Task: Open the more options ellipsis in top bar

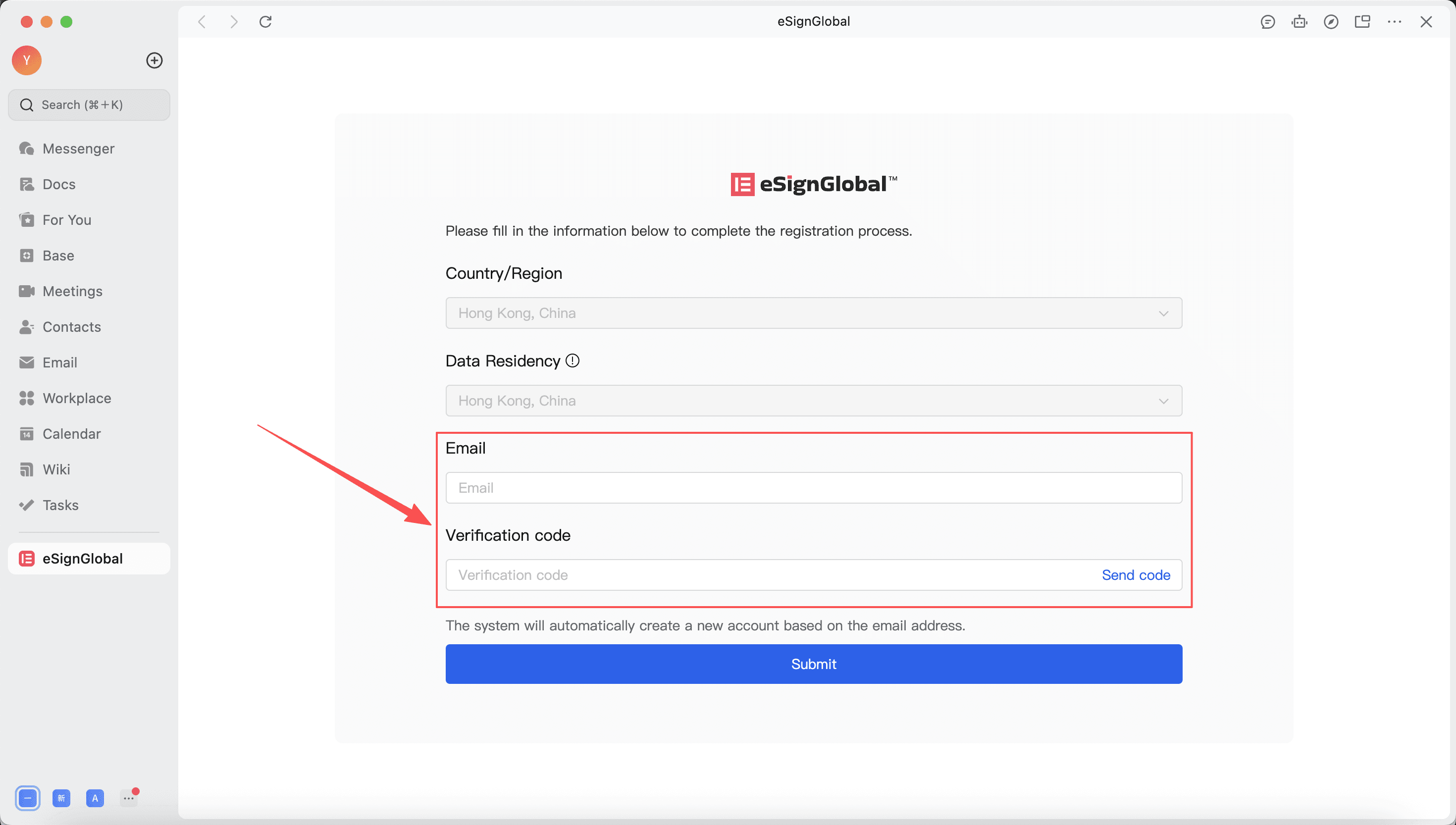Action: click(1394, 21)
